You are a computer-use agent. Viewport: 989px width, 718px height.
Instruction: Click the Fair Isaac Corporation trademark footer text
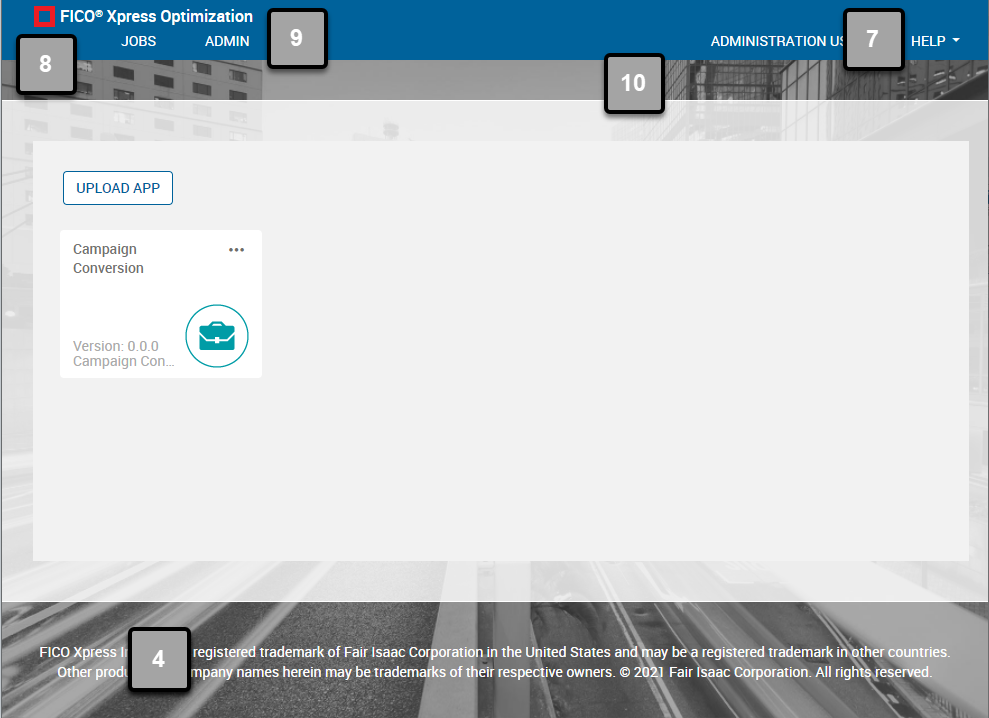tap(494, 652)
